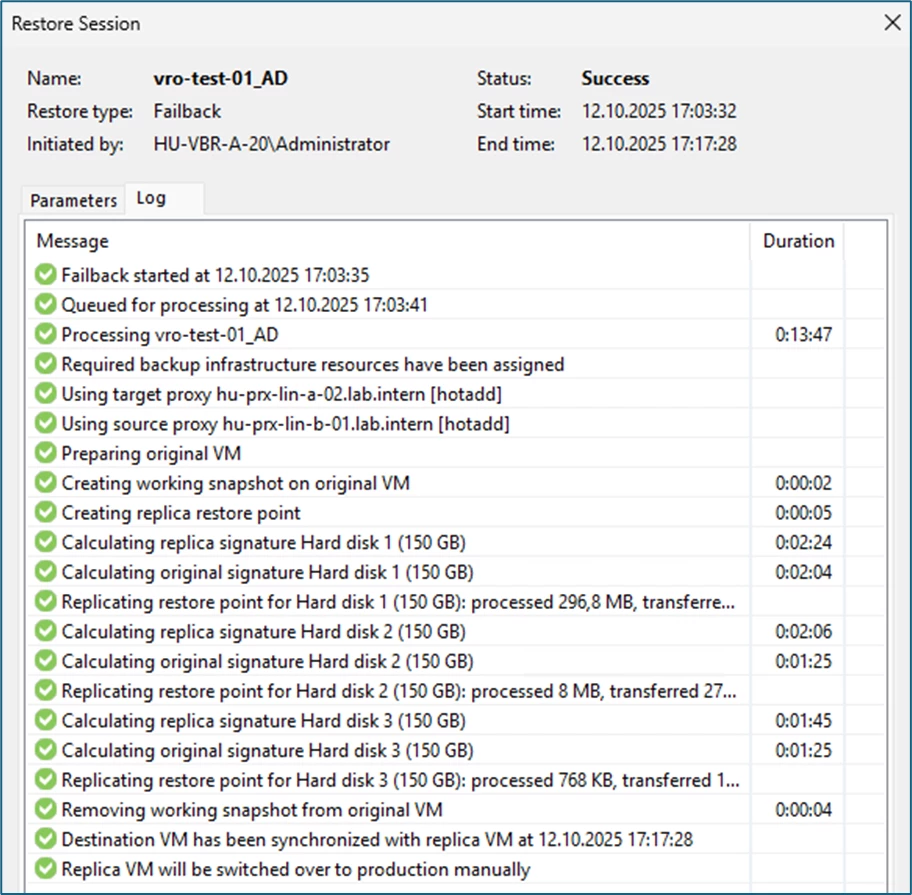Click icon beside Replica VM switched over manually
The height and width of the screenshot is (895, 912).
(45, 869)
